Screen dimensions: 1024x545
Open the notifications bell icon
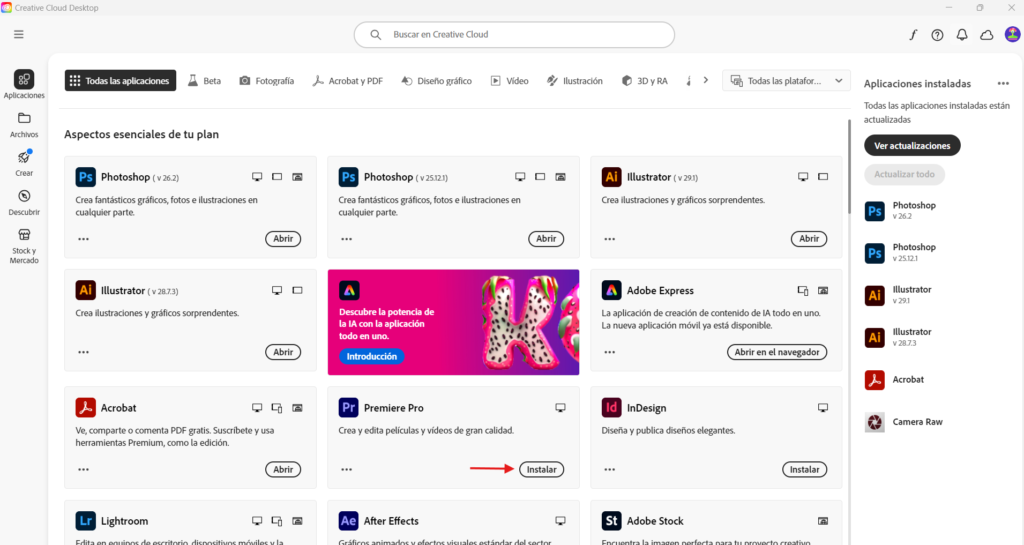tap(962, 34)
